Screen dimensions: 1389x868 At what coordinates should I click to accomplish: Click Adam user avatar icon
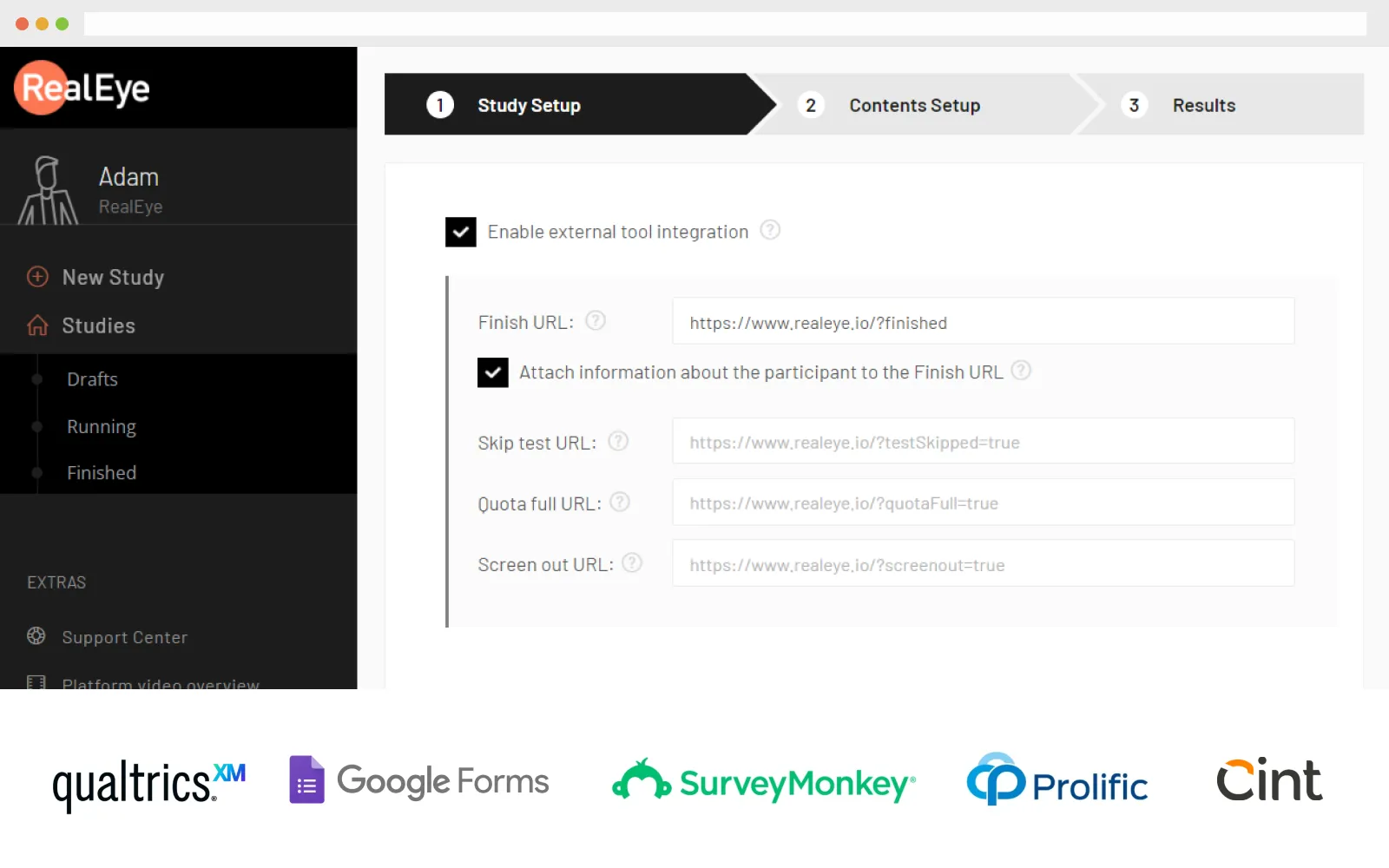pos(48,190)
